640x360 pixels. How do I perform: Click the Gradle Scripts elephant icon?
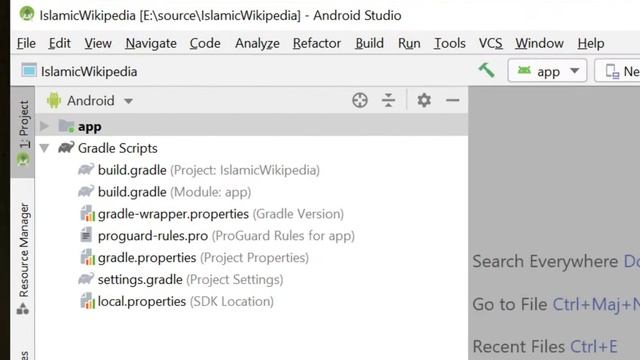point(66,148)
